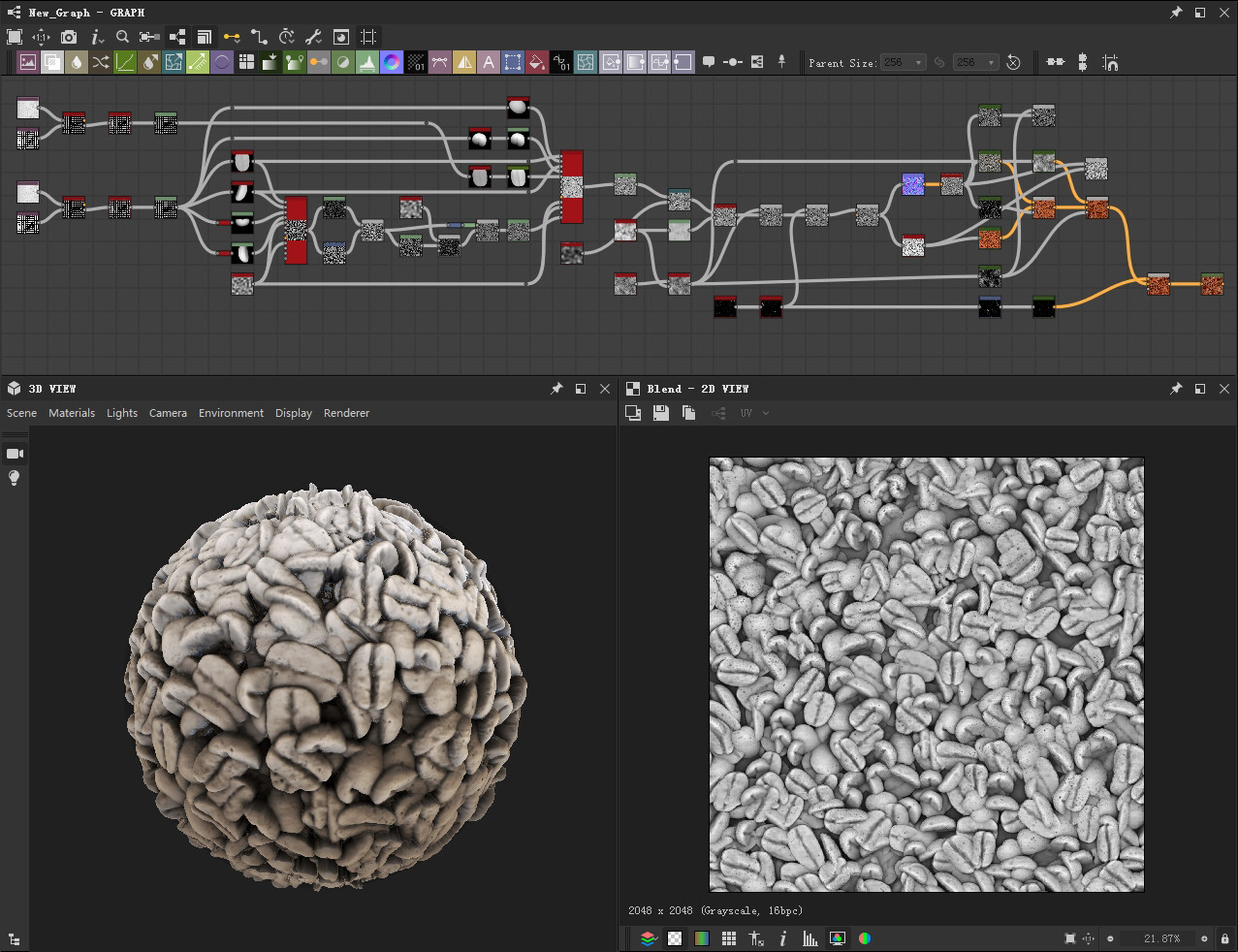Open the information icon dropdown in graph toolbar
The height and width of the screenshot is (952, 1238).
tap(95, 37)
